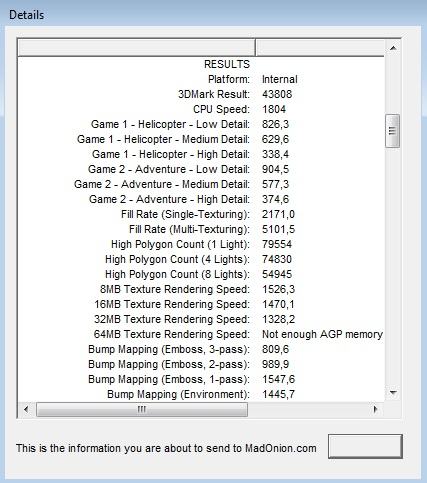Click the 1526,3 value

coord(278,289)
